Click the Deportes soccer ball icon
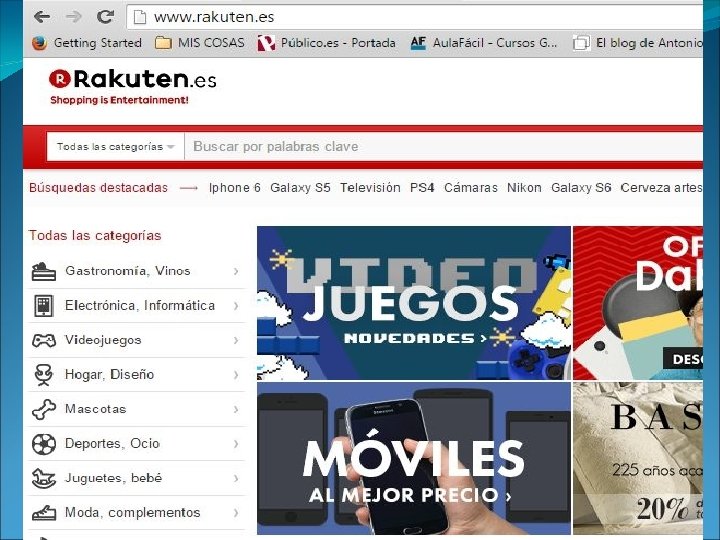 click(44, 444)
